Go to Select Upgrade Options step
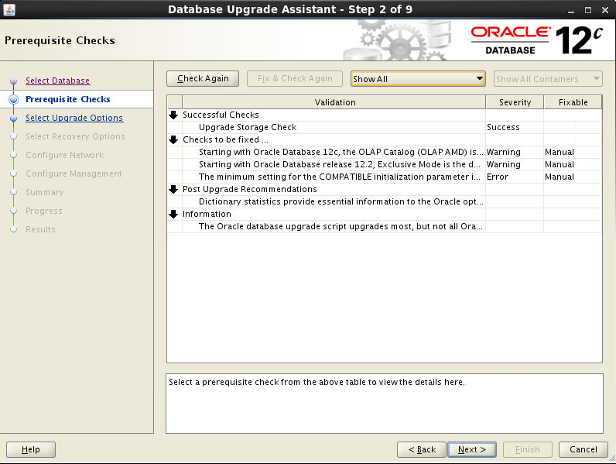 [x=74, y=118]
